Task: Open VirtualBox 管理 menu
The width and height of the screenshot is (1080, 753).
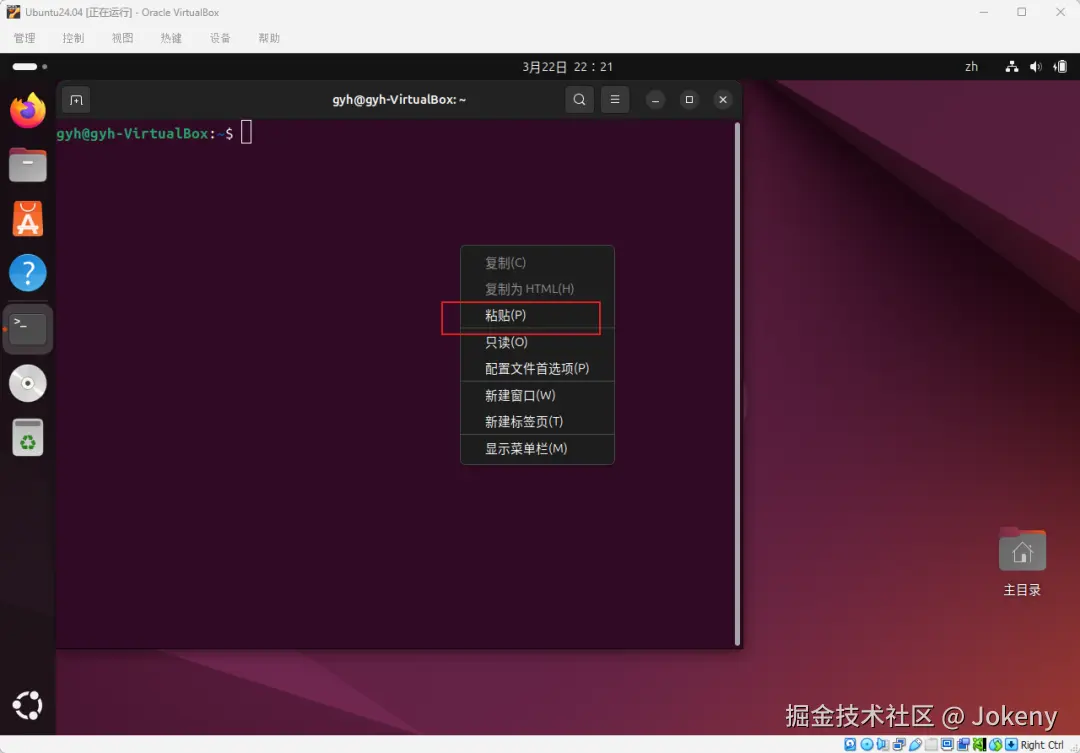Action: 24,38
